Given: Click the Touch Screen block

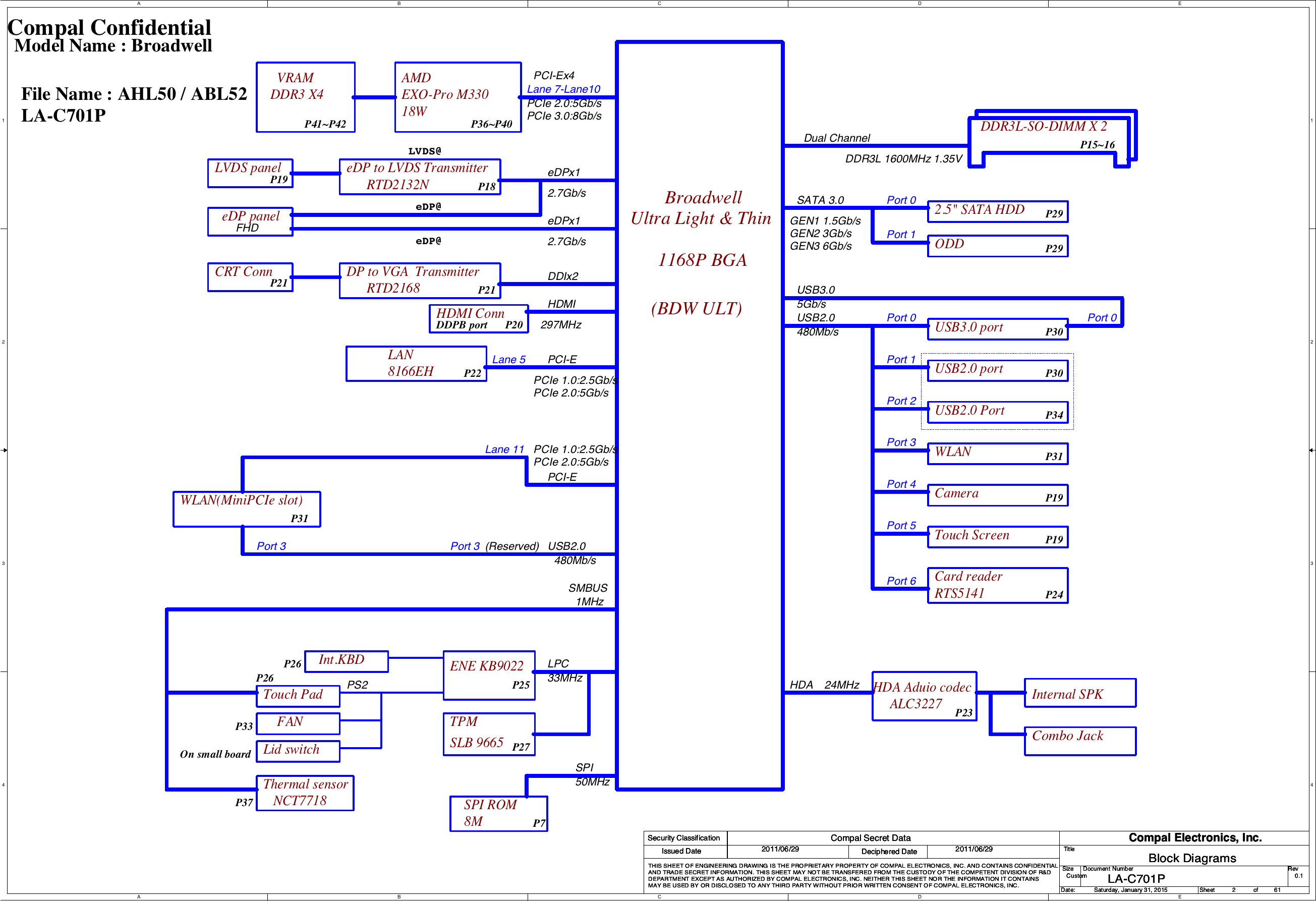Looking at the screenshot, I should coord(997,536).
